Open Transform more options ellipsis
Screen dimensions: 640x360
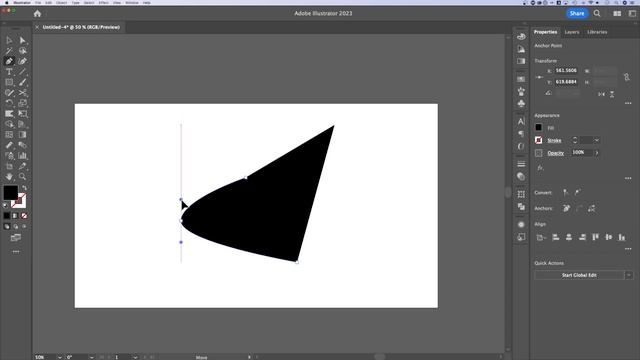point(628,103)
